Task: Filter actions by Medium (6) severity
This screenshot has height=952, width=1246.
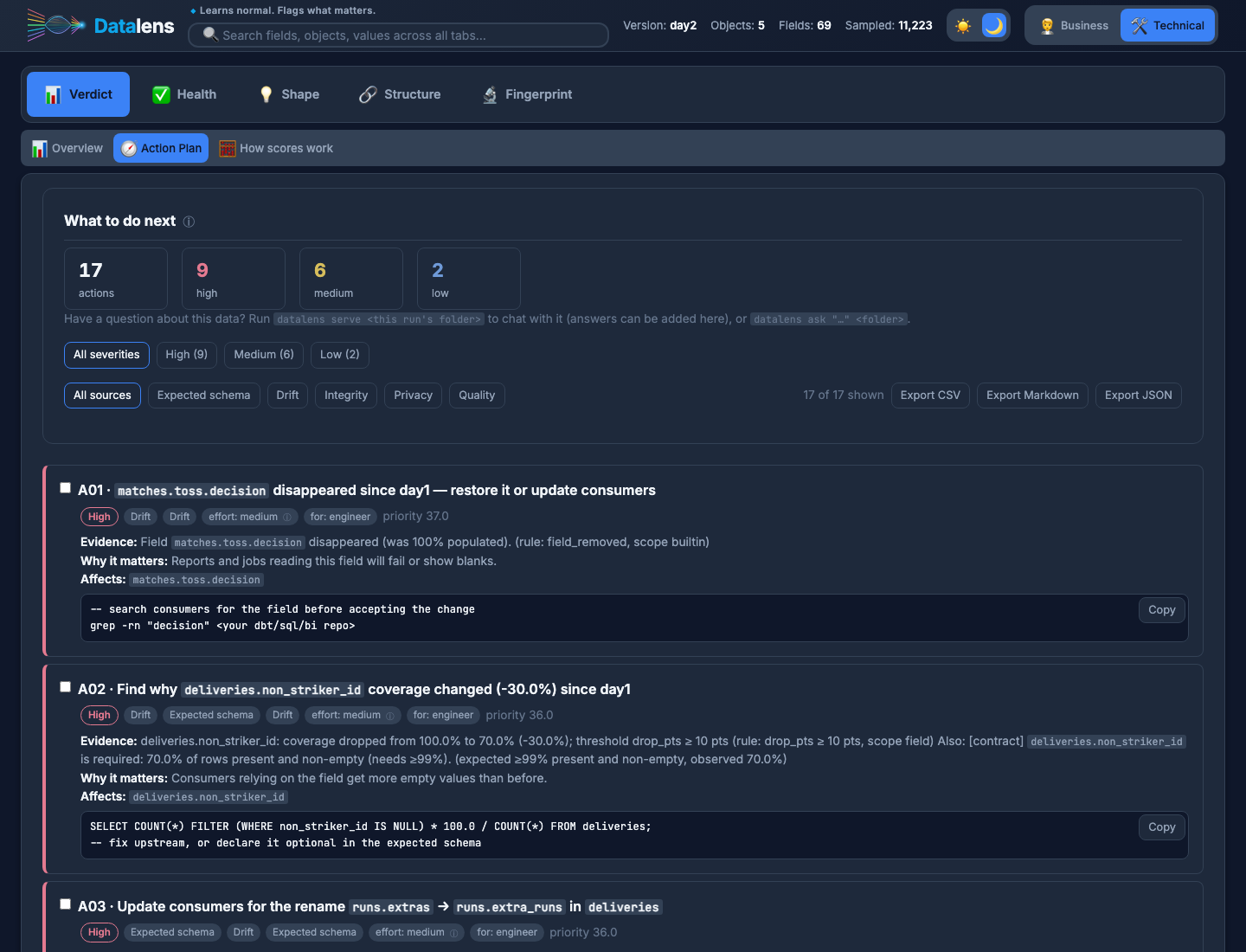Action: tap(264, 355)
